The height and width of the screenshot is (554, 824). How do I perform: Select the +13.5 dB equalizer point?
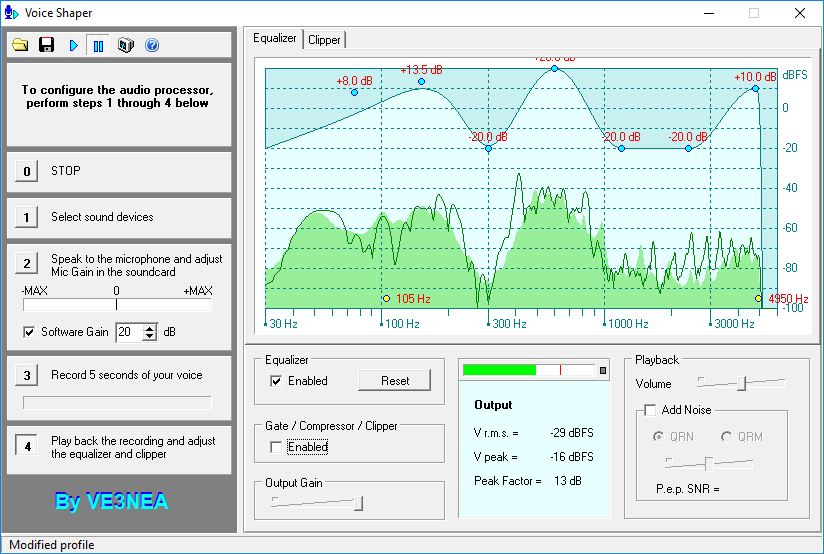(421, 81)
